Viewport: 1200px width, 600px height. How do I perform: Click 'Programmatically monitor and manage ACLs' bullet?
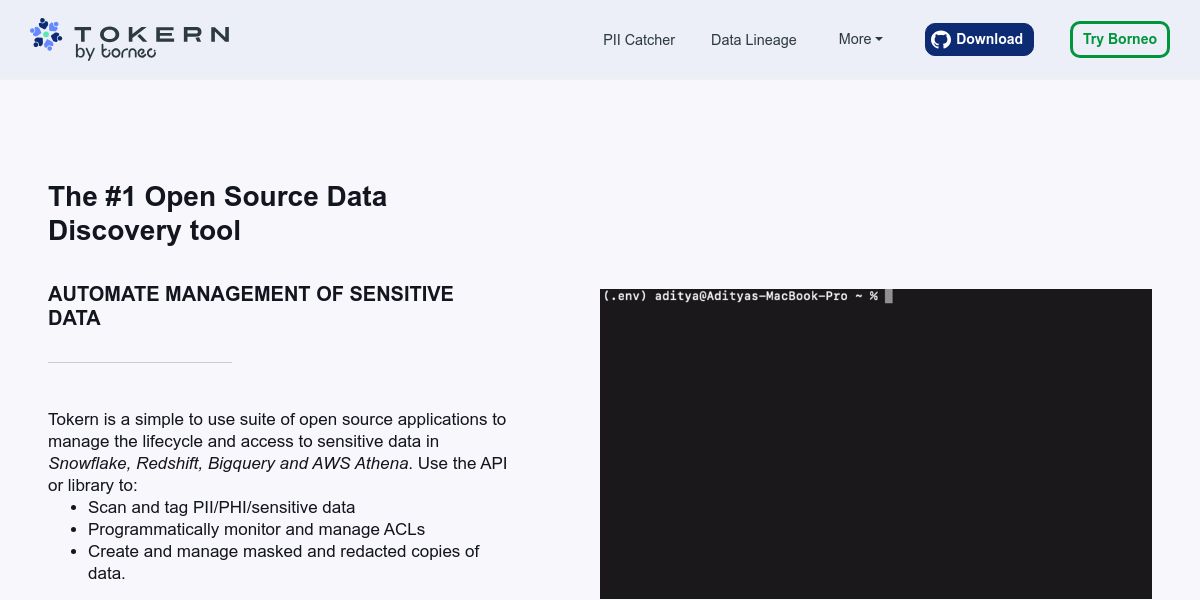point(257,529)
